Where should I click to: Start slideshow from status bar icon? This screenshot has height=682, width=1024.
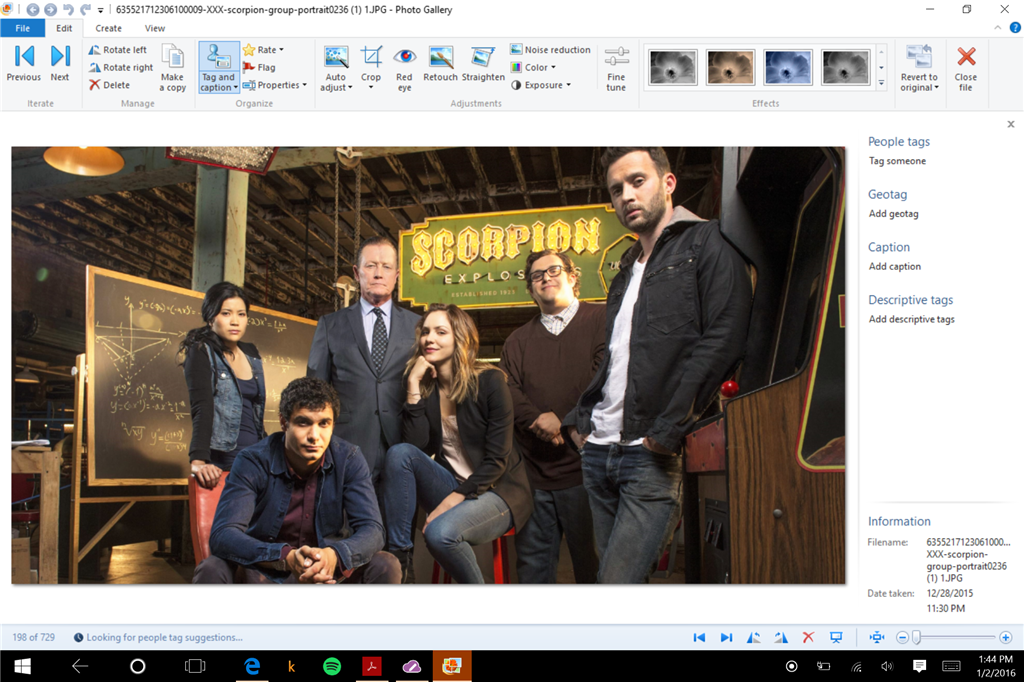(x=836, y=638)
